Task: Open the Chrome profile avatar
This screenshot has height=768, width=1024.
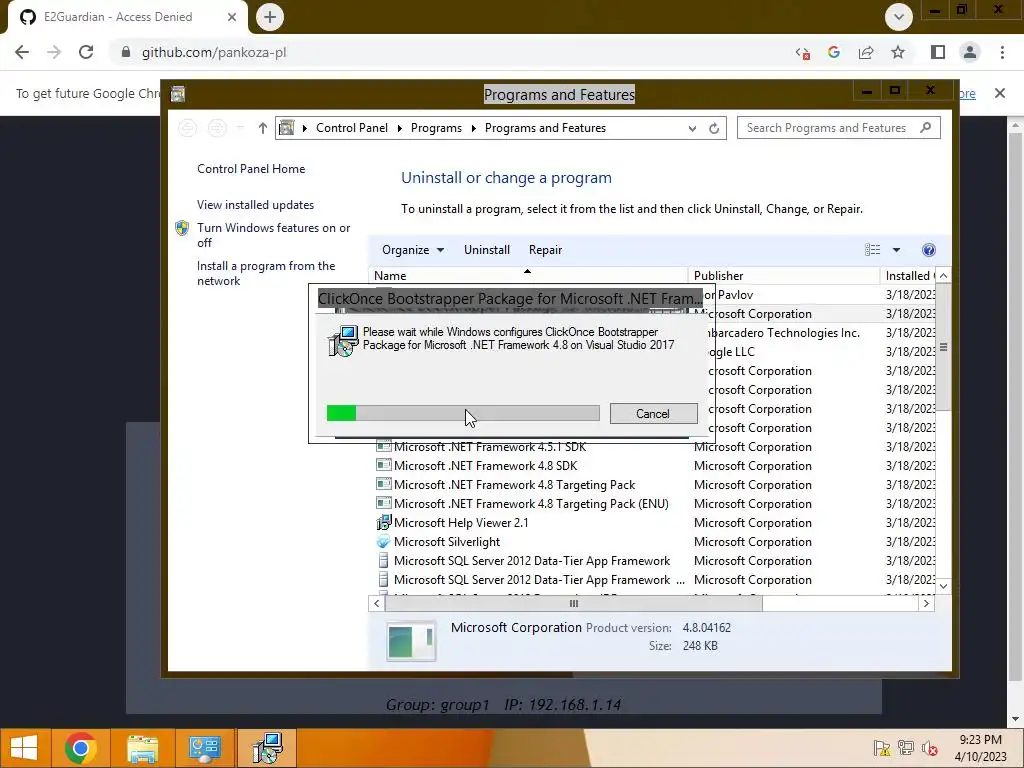Action: pyautogui.click(x=970, y=52)
